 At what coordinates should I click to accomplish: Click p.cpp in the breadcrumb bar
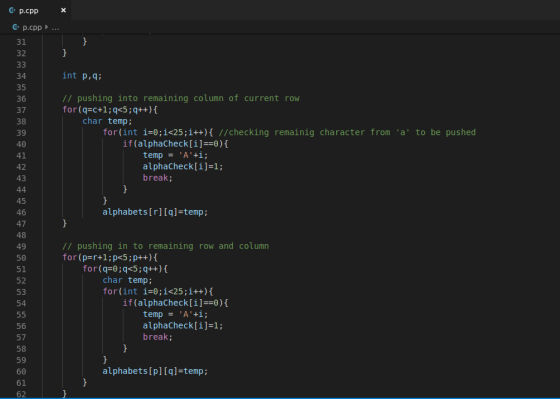coord(32,27)
